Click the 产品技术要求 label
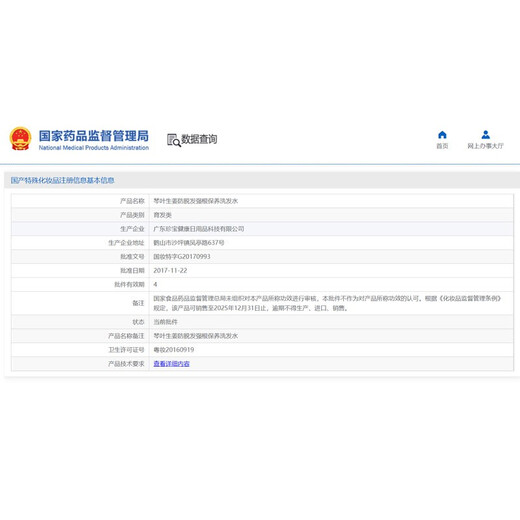The image size is (520, 520). [x=126, y=364]
